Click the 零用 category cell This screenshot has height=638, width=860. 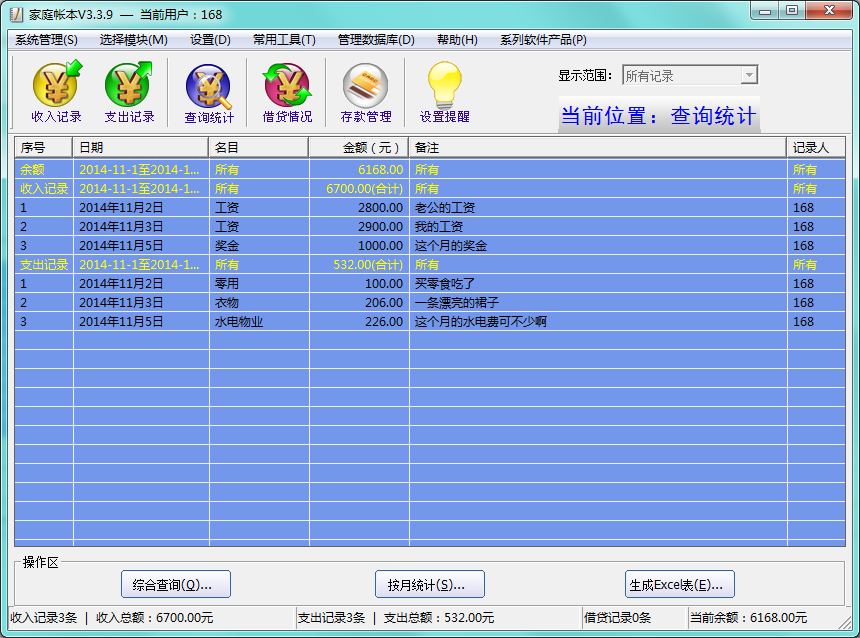pyautogui.click(x=259, y=284)
